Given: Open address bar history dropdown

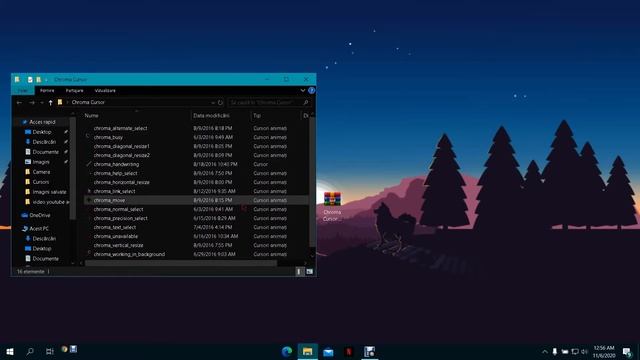Looking at the screenshot, I should tap(213, 102).
